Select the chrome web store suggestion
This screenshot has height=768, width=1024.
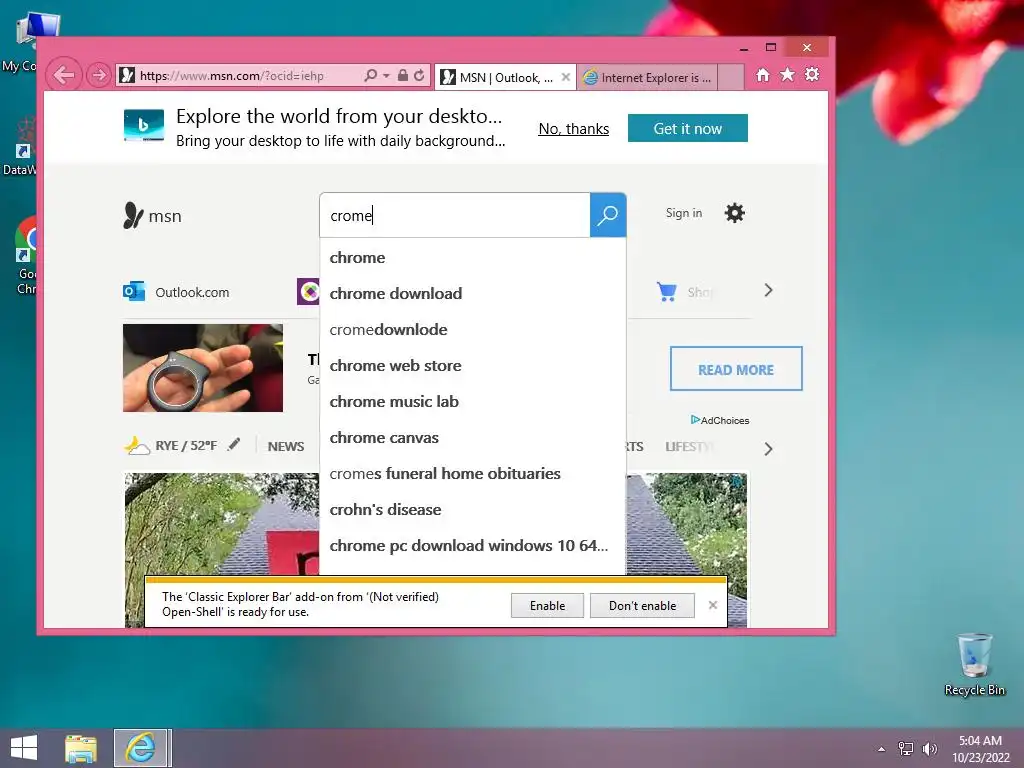point(473,366)
